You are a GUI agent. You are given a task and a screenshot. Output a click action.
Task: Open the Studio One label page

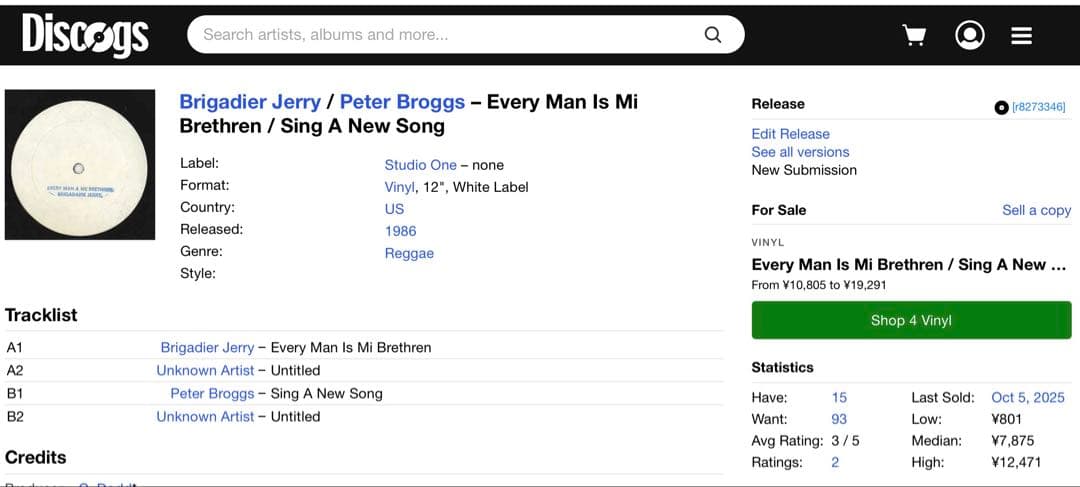pyautogui.click(x=420, y=165)
